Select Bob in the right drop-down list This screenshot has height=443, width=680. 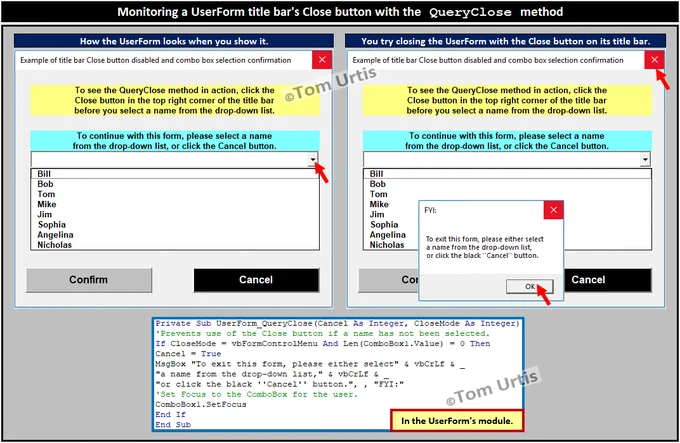point(507,184)
